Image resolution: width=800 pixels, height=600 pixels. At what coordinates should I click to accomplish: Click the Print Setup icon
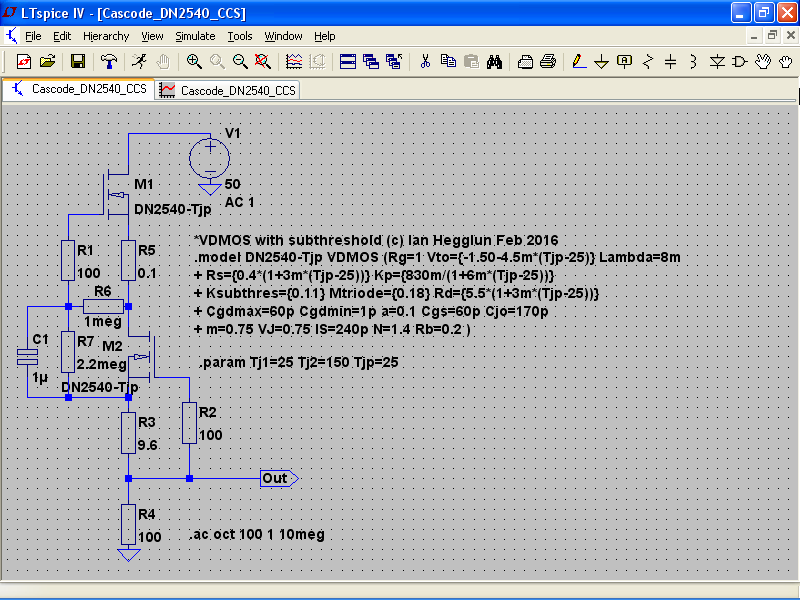[525, 62]
